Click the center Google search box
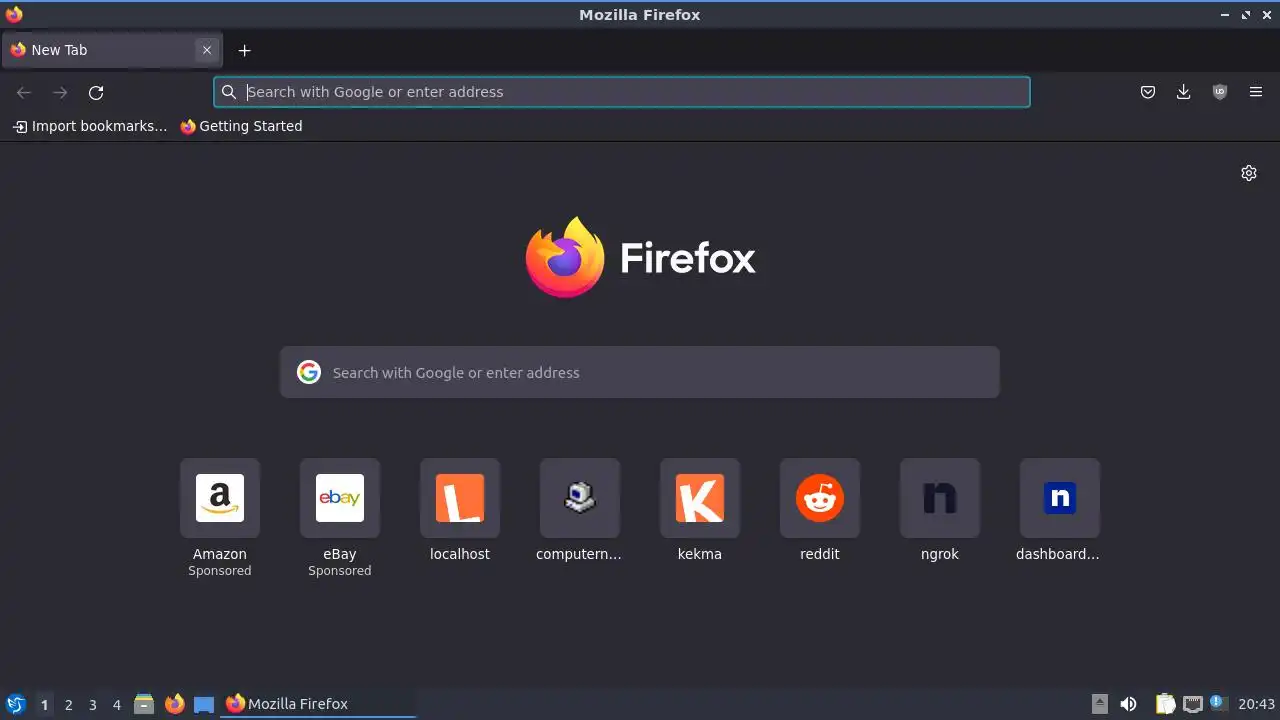 pos(640,372)
